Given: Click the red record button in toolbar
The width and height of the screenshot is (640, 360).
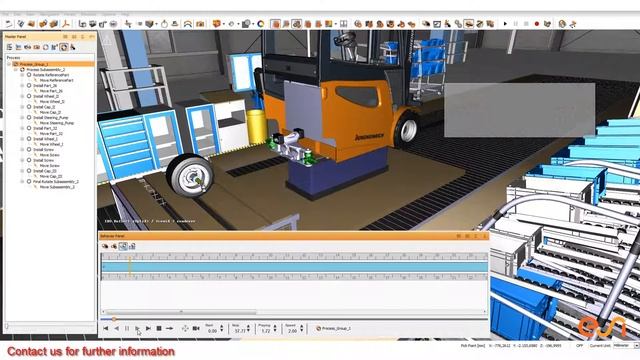Looking at the screenshot, I should tap(537, 24).
